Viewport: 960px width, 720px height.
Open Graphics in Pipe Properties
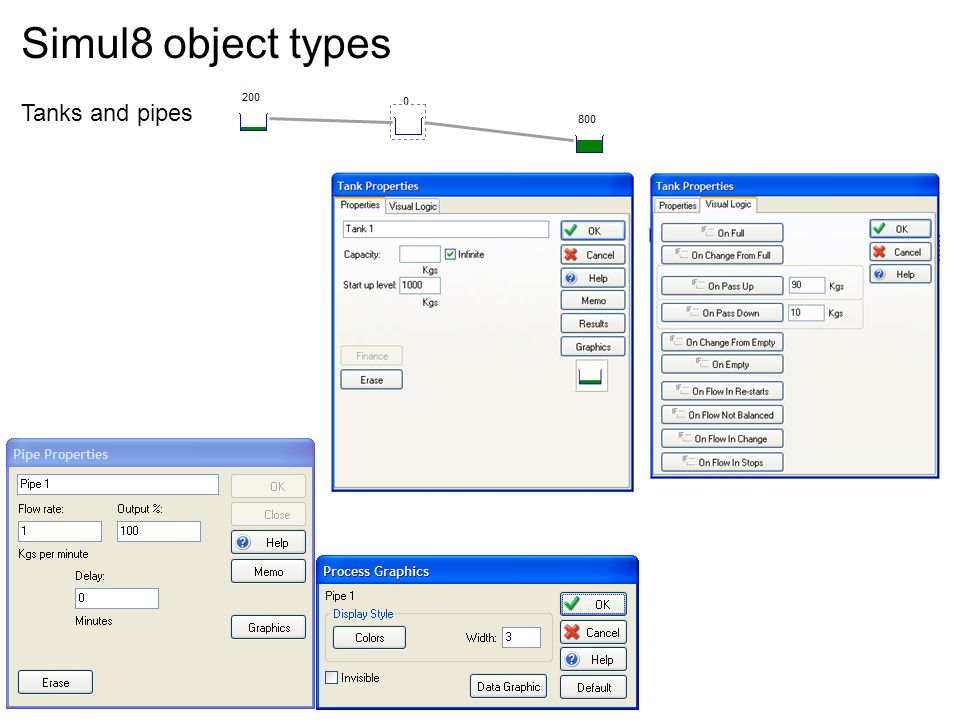click(x=268, y=628)
